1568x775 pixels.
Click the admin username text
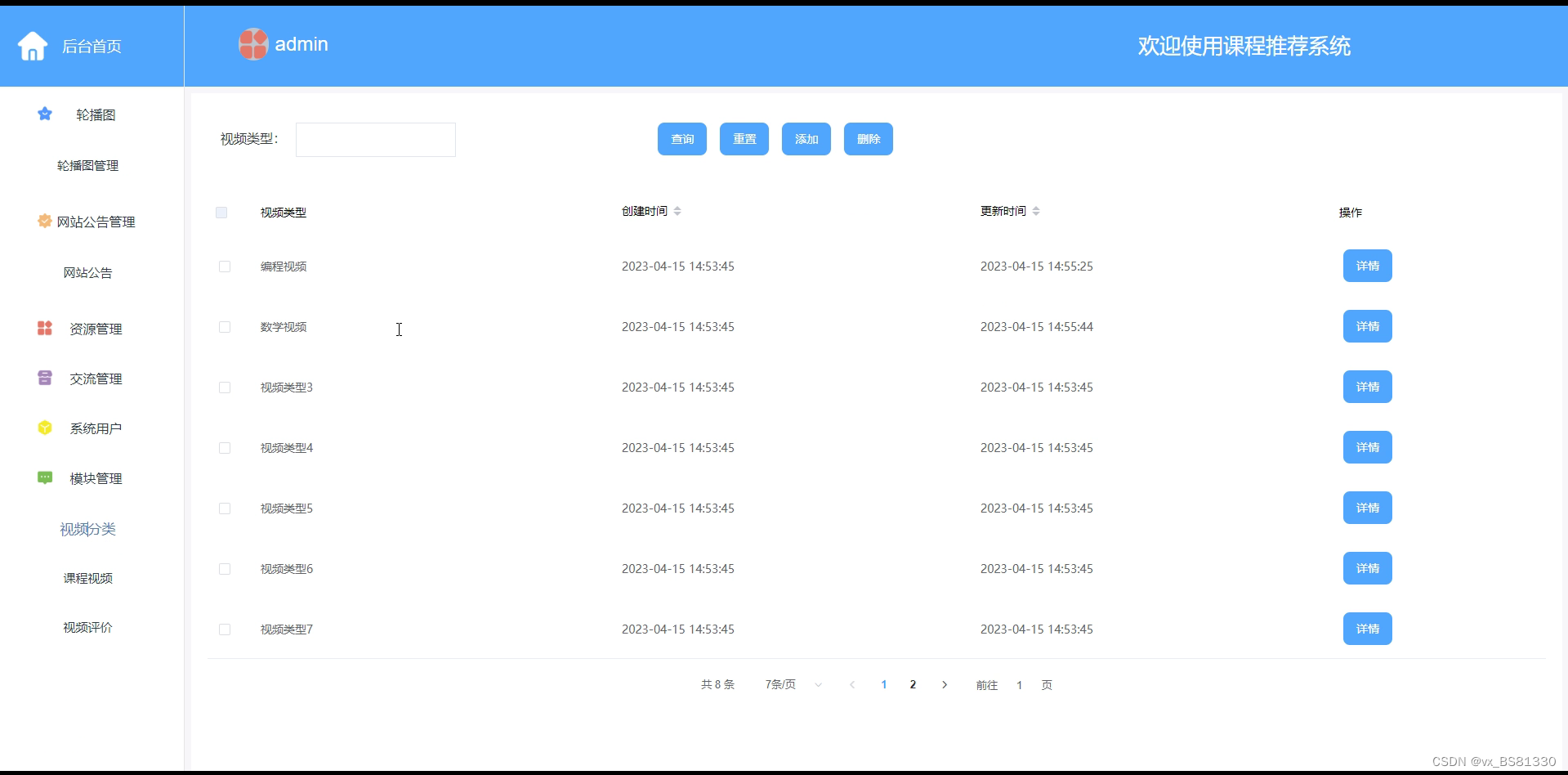302,44
